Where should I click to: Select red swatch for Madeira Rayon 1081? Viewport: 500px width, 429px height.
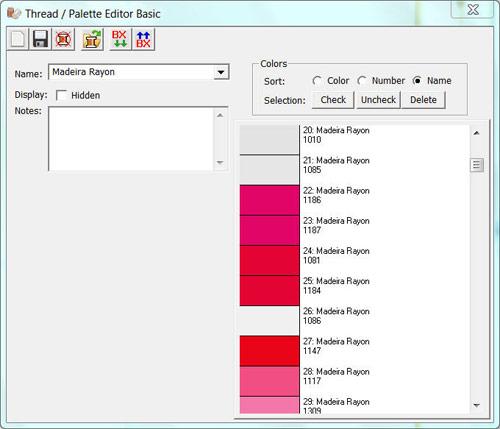pyautogui.click(x=269, y=260)
